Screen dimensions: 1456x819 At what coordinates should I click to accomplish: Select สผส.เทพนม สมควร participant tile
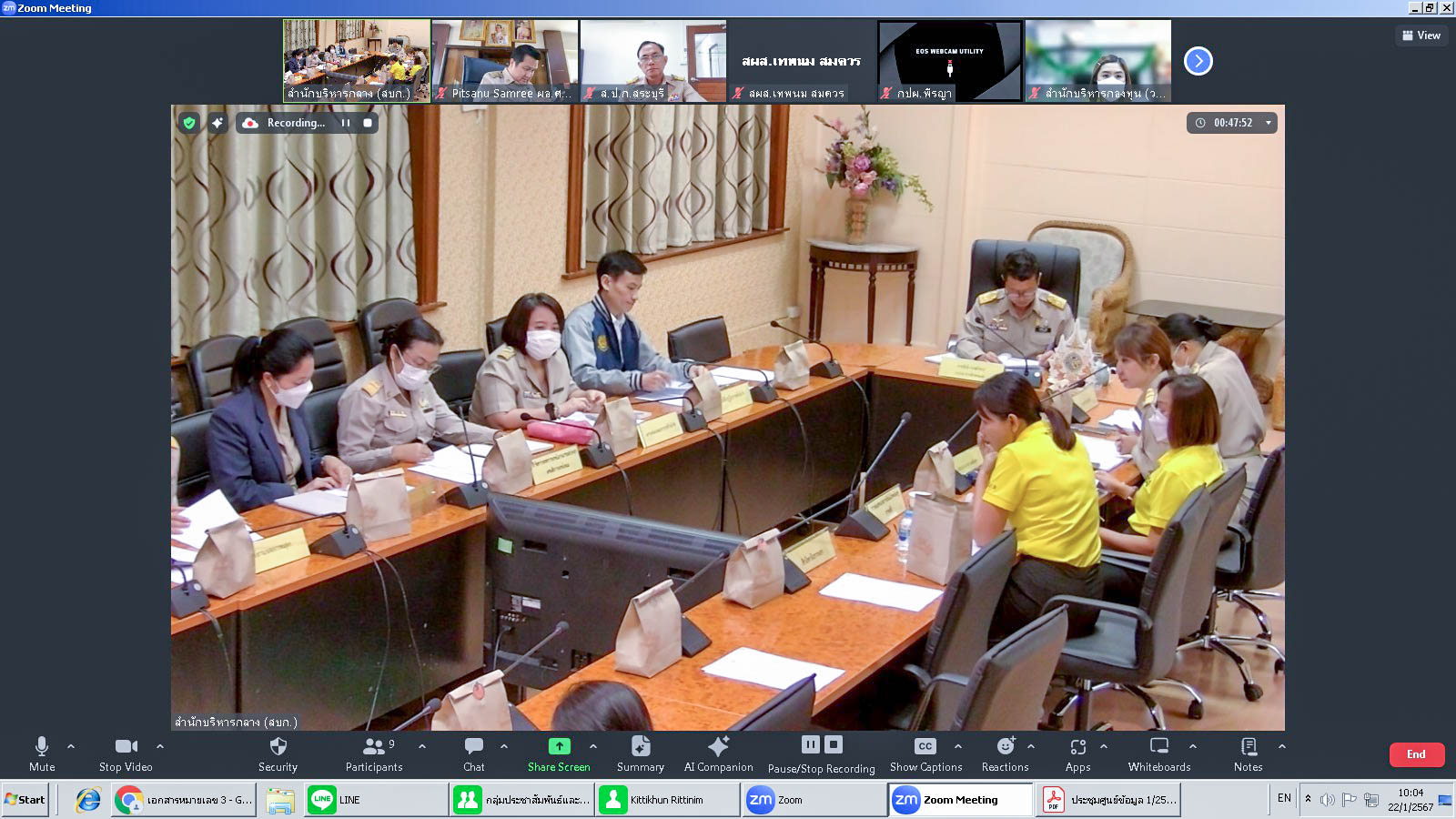coord(802,61)
